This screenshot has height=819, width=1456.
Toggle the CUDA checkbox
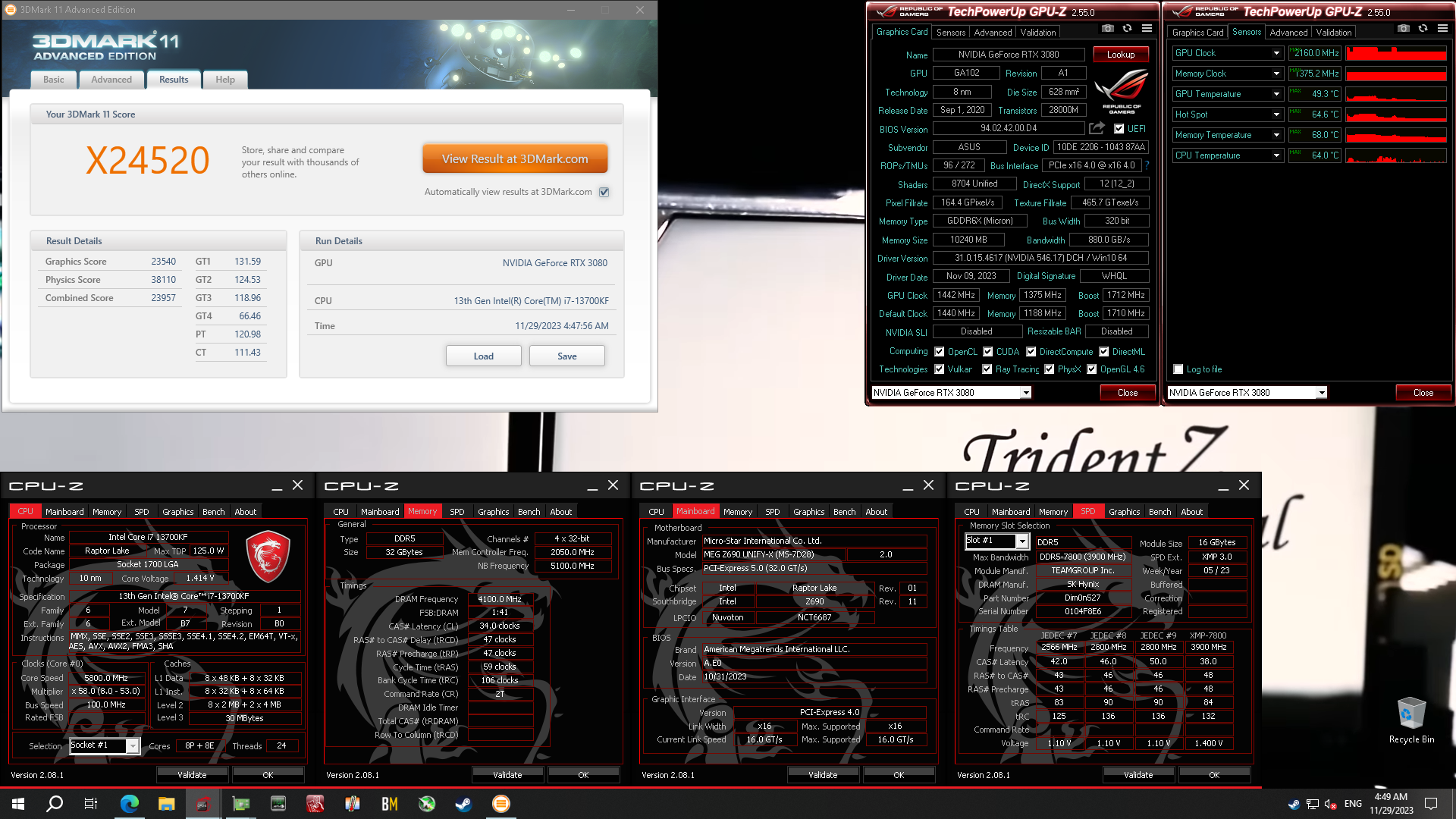click(987, 352)
